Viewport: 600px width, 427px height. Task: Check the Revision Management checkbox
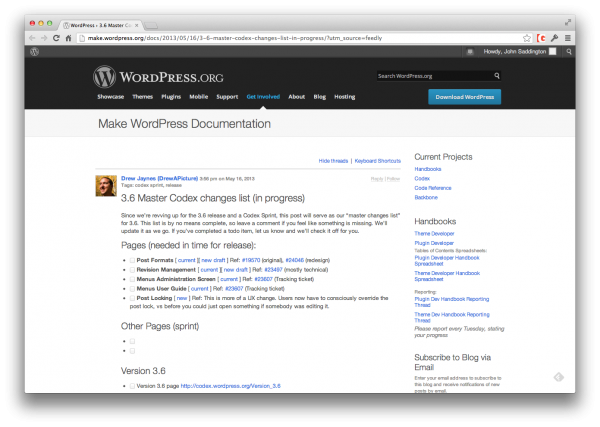[132, 270]
